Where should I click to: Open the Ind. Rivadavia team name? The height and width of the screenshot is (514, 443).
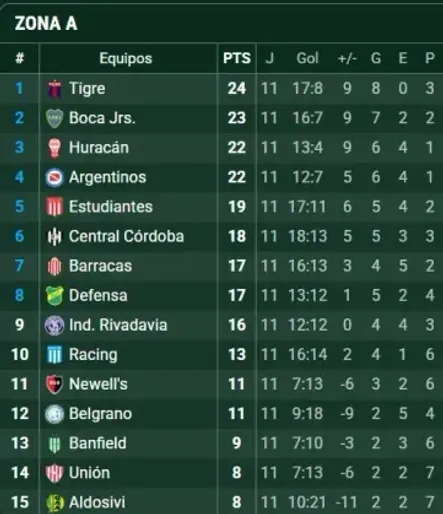(118, 325)
